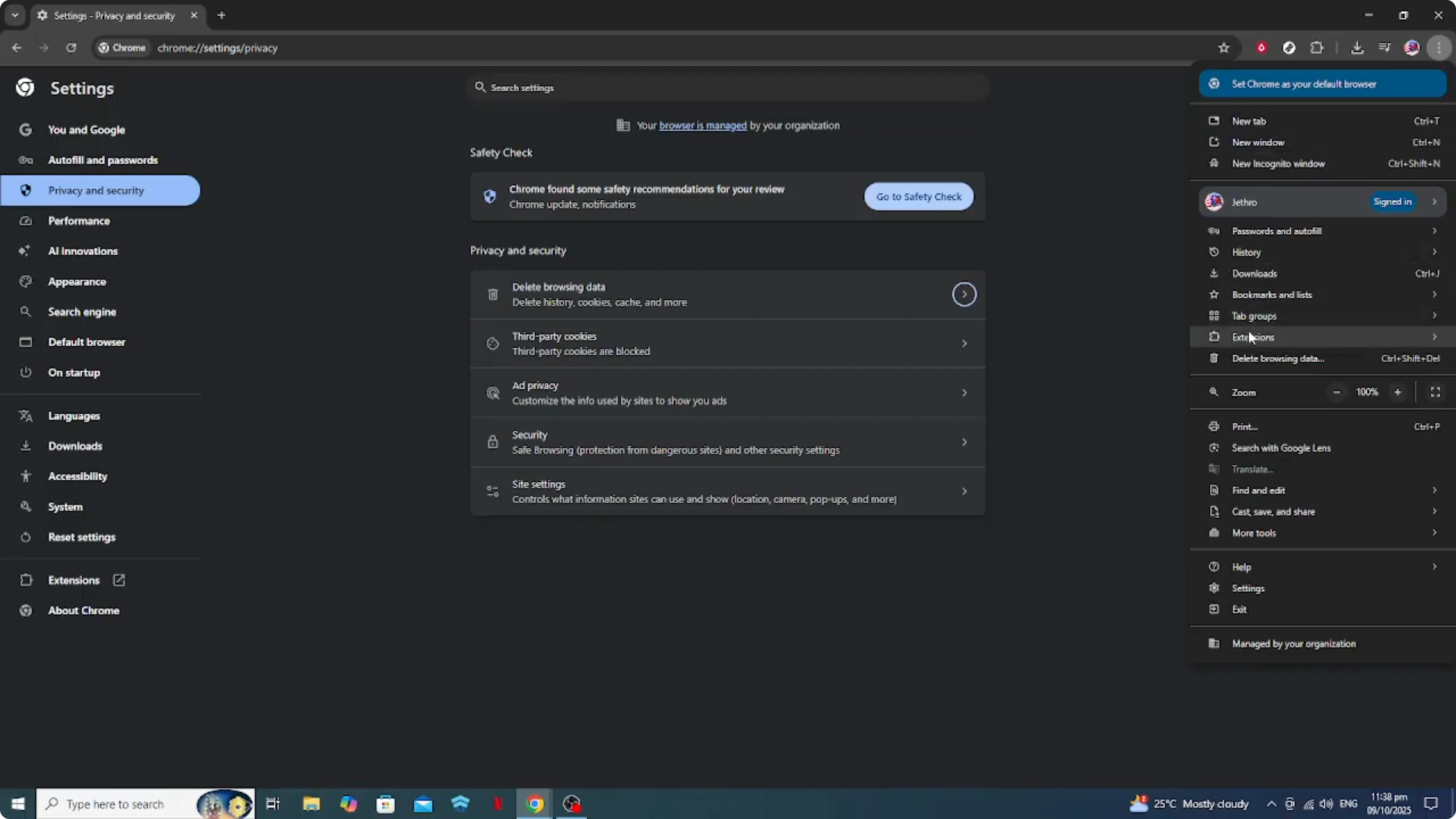Reload the current page
1456x819 pixels.
click(x=71, y=47)
